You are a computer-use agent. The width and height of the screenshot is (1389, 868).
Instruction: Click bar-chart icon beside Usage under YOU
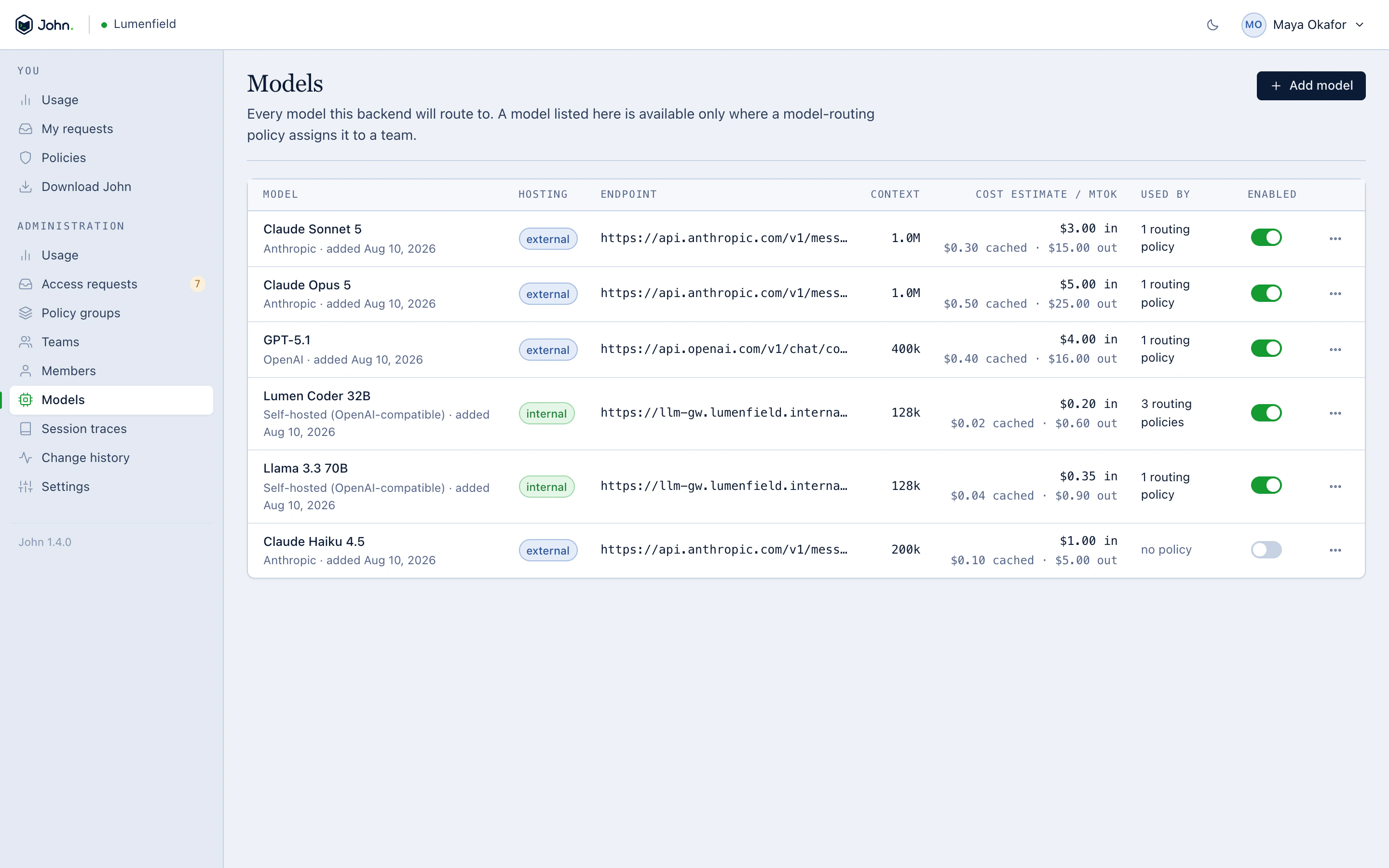(x=25, y=100)
